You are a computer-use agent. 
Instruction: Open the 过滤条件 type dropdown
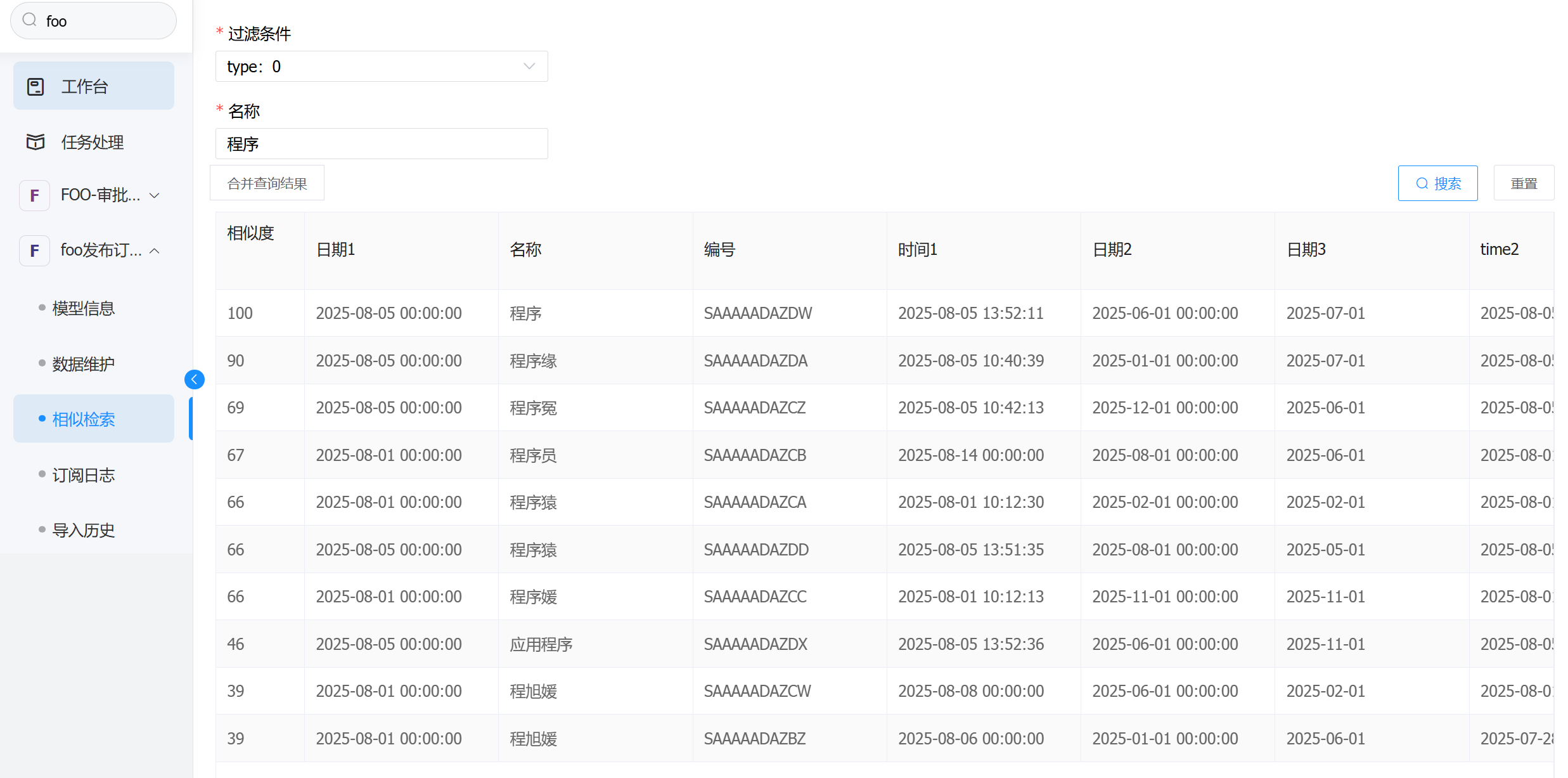[381, 67]
